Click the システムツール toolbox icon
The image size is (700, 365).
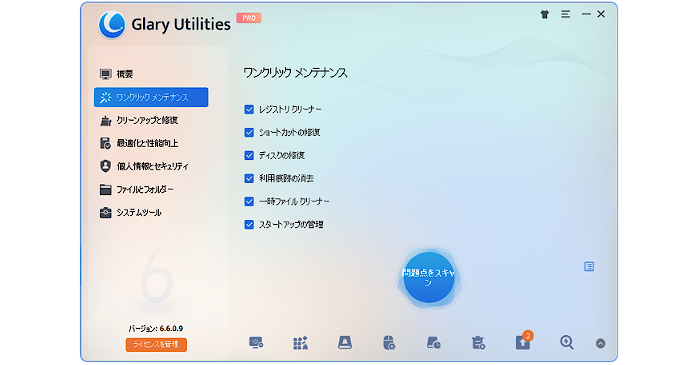pos(106,212)
